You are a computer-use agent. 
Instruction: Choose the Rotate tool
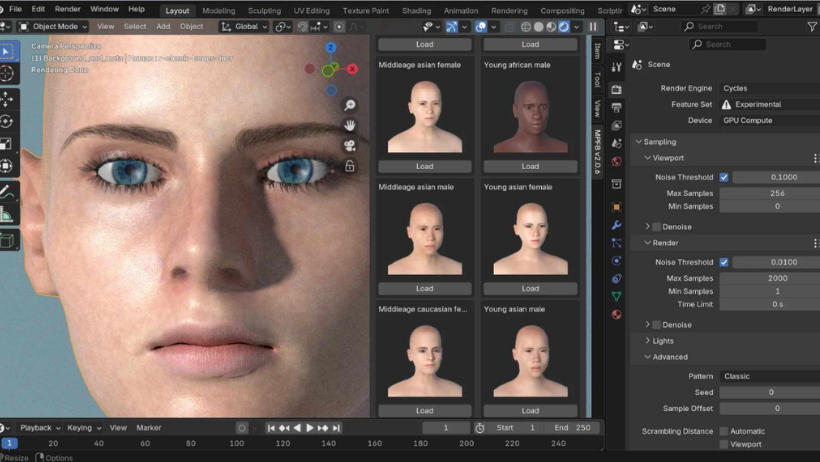click(7, 121)
